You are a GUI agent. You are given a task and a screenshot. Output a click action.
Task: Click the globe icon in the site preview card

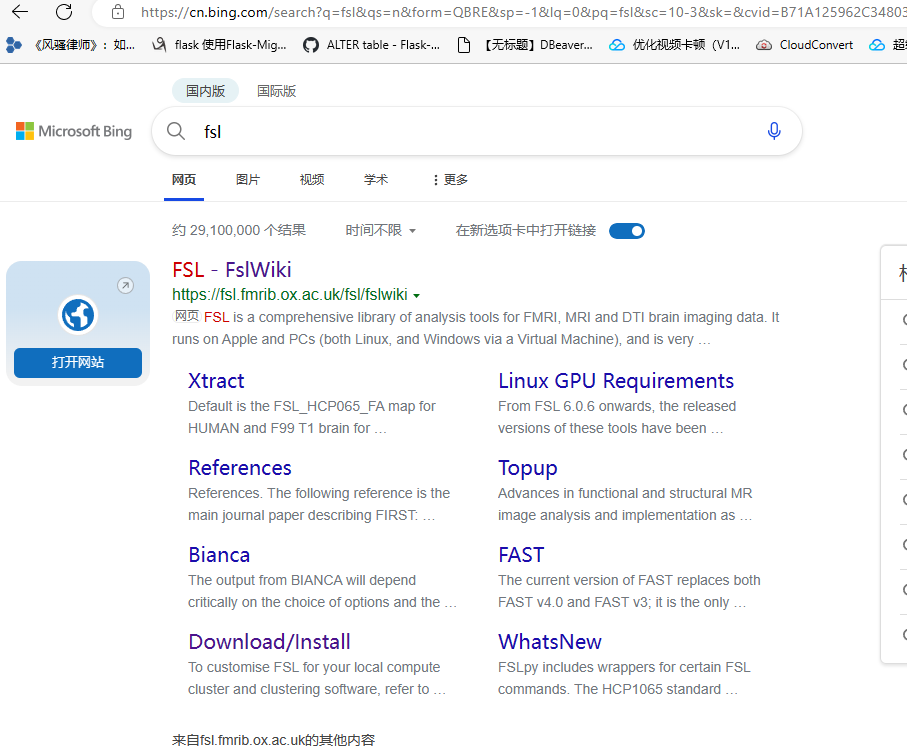[x=77, y=314]
